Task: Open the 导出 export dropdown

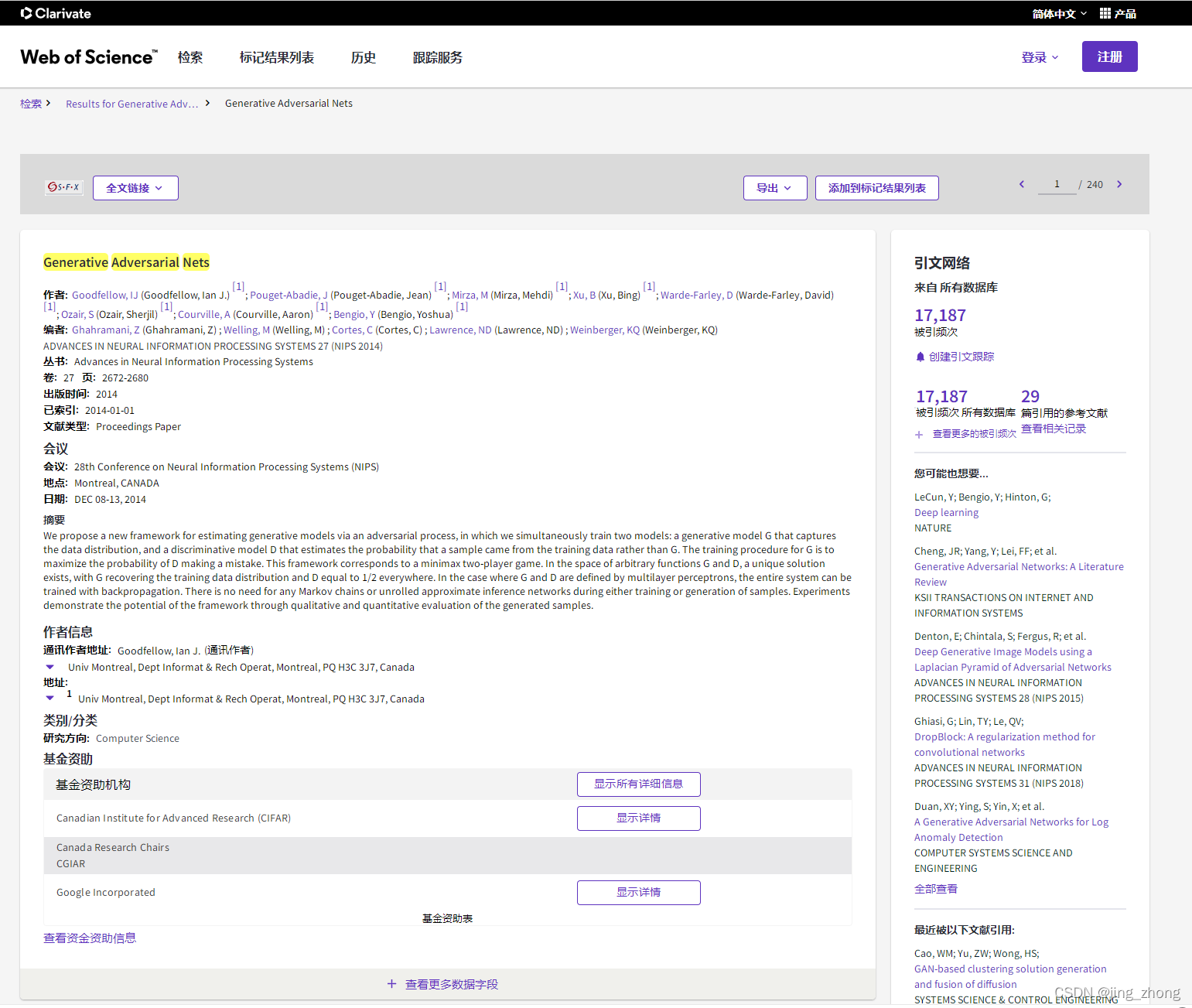Action: click(775, 188)
